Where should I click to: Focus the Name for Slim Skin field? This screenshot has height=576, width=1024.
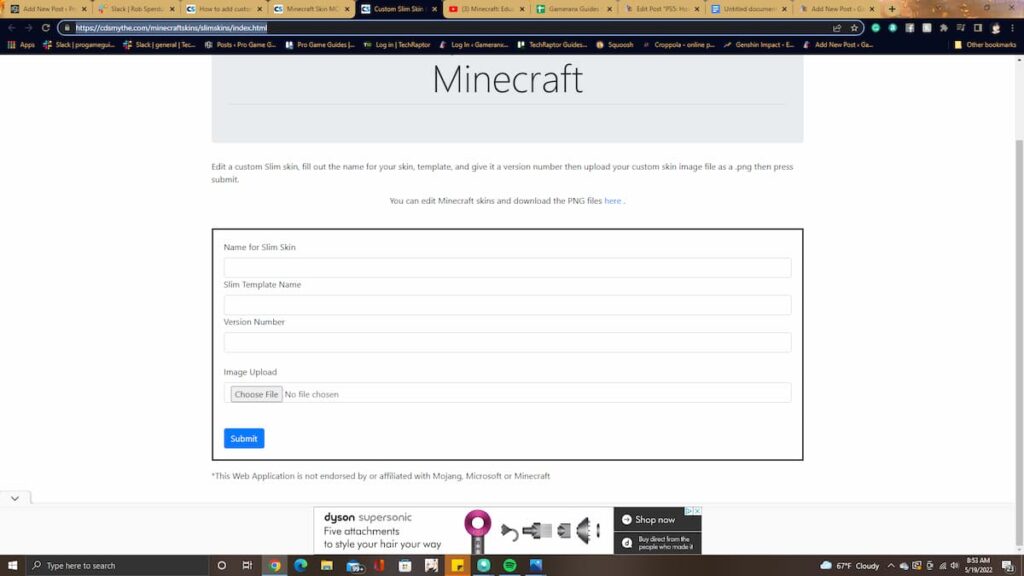coord(507,268)
